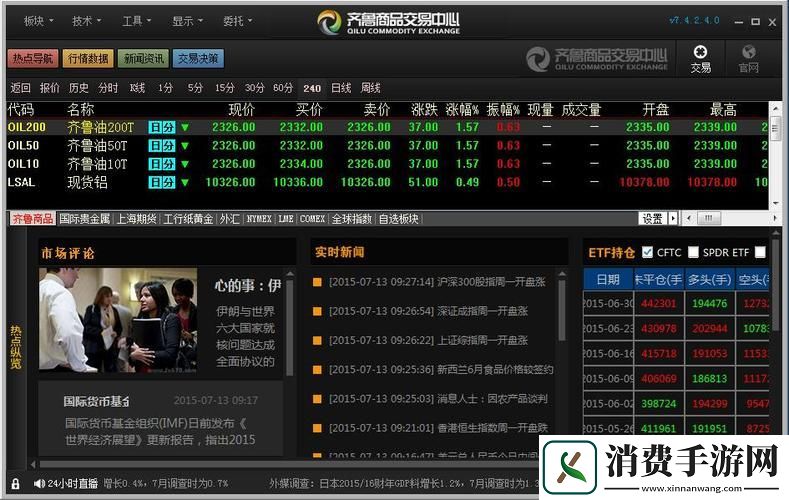Image resolution: width=789 pixels, height=500 pixels.
Task: Click the 热点导航 button
Action: 32,59
